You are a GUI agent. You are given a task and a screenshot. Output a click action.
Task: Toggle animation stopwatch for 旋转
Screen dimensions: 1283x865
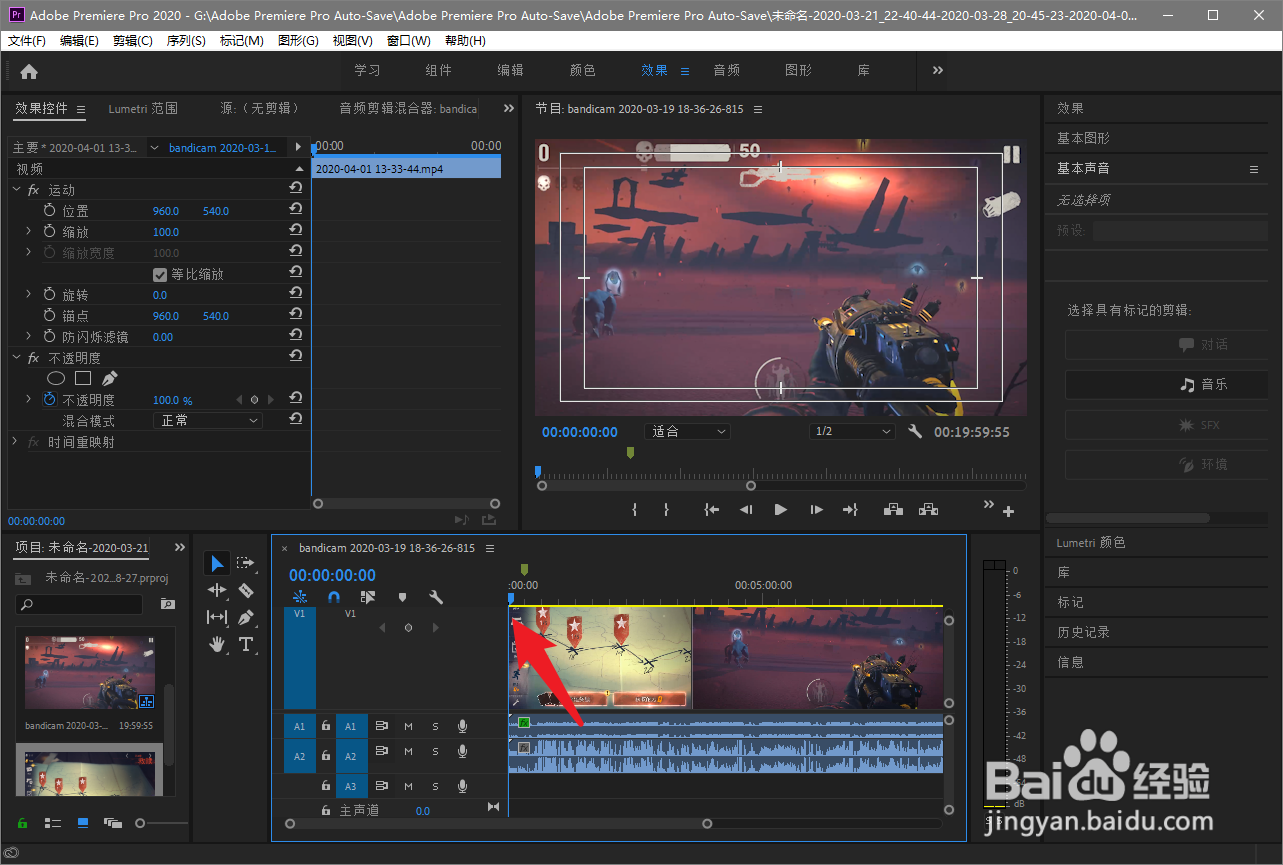(50, 294)
